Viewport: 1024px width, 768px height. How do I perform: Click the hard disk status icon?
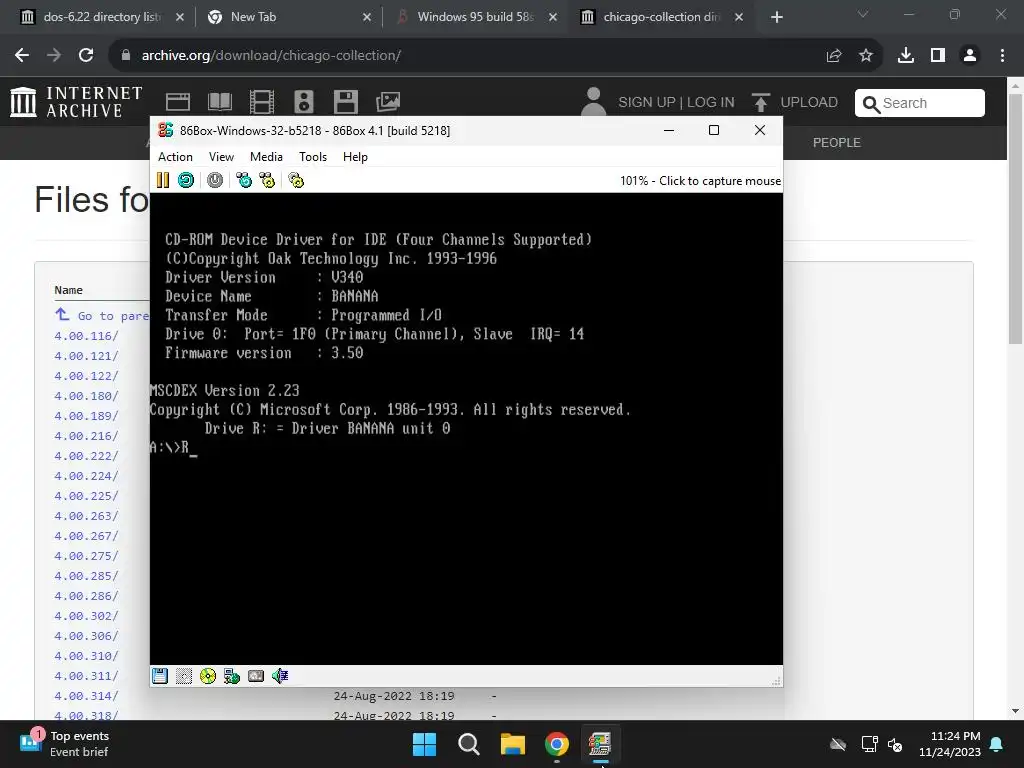pos(256,676)
